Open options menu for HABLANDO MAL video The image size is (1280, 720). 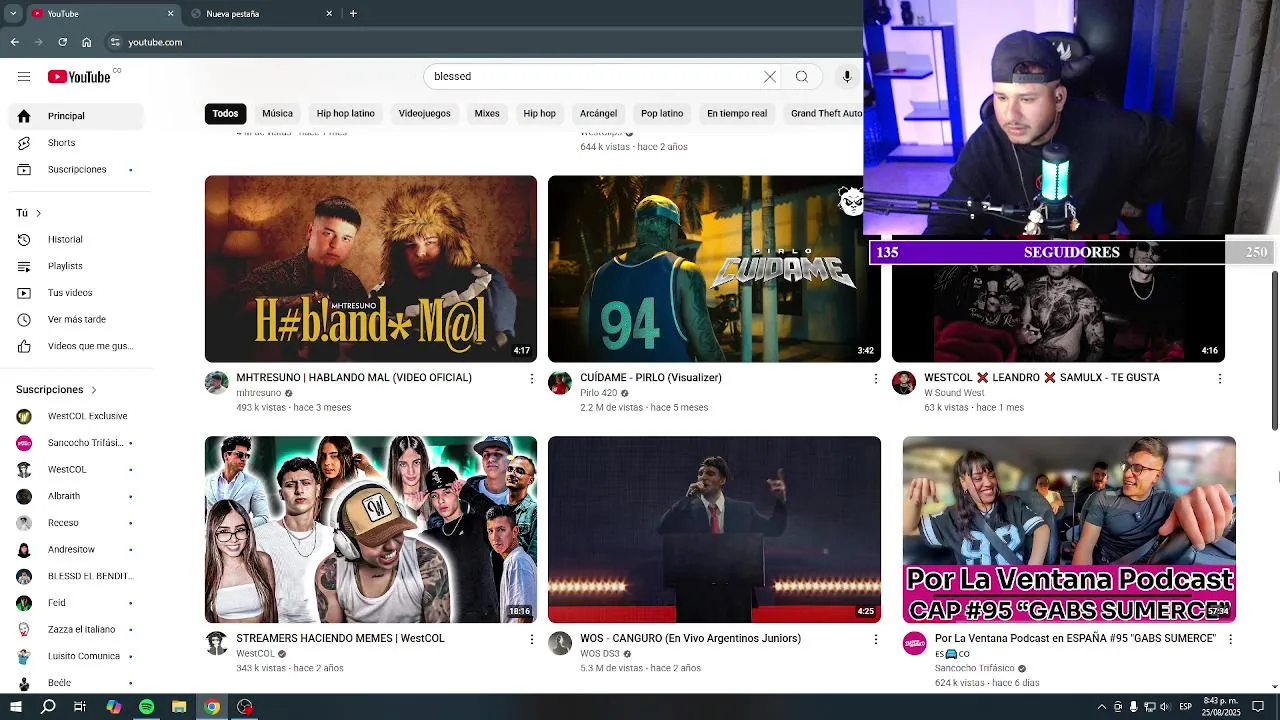(532, 379)
